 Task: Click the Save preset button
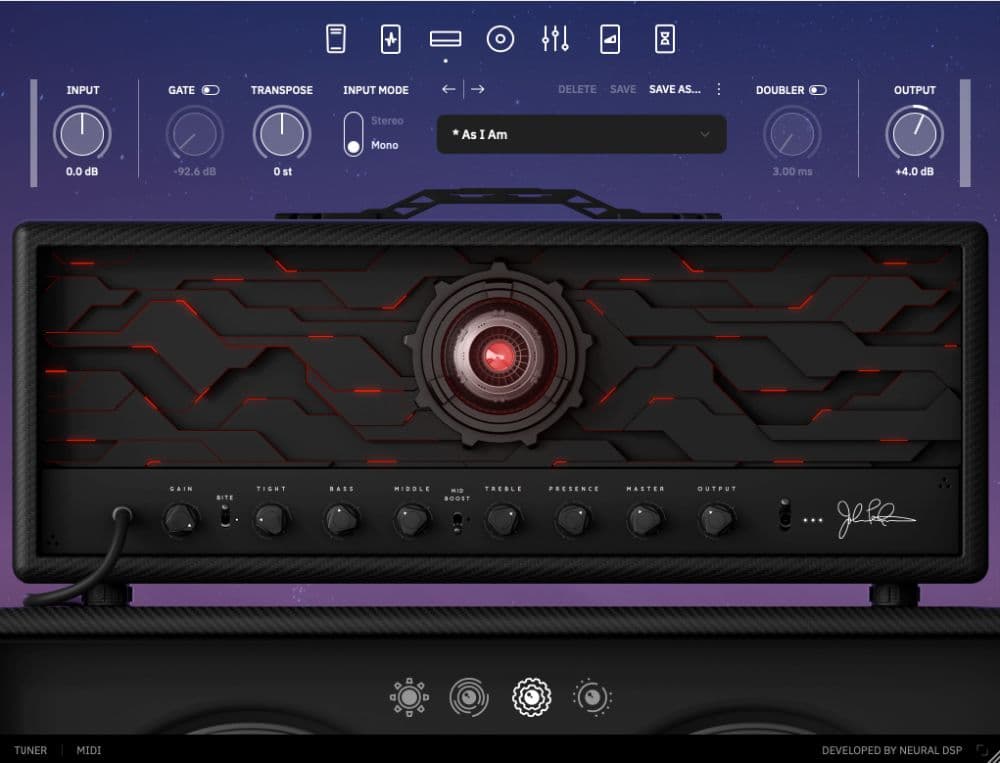click(x=622, y=89)
